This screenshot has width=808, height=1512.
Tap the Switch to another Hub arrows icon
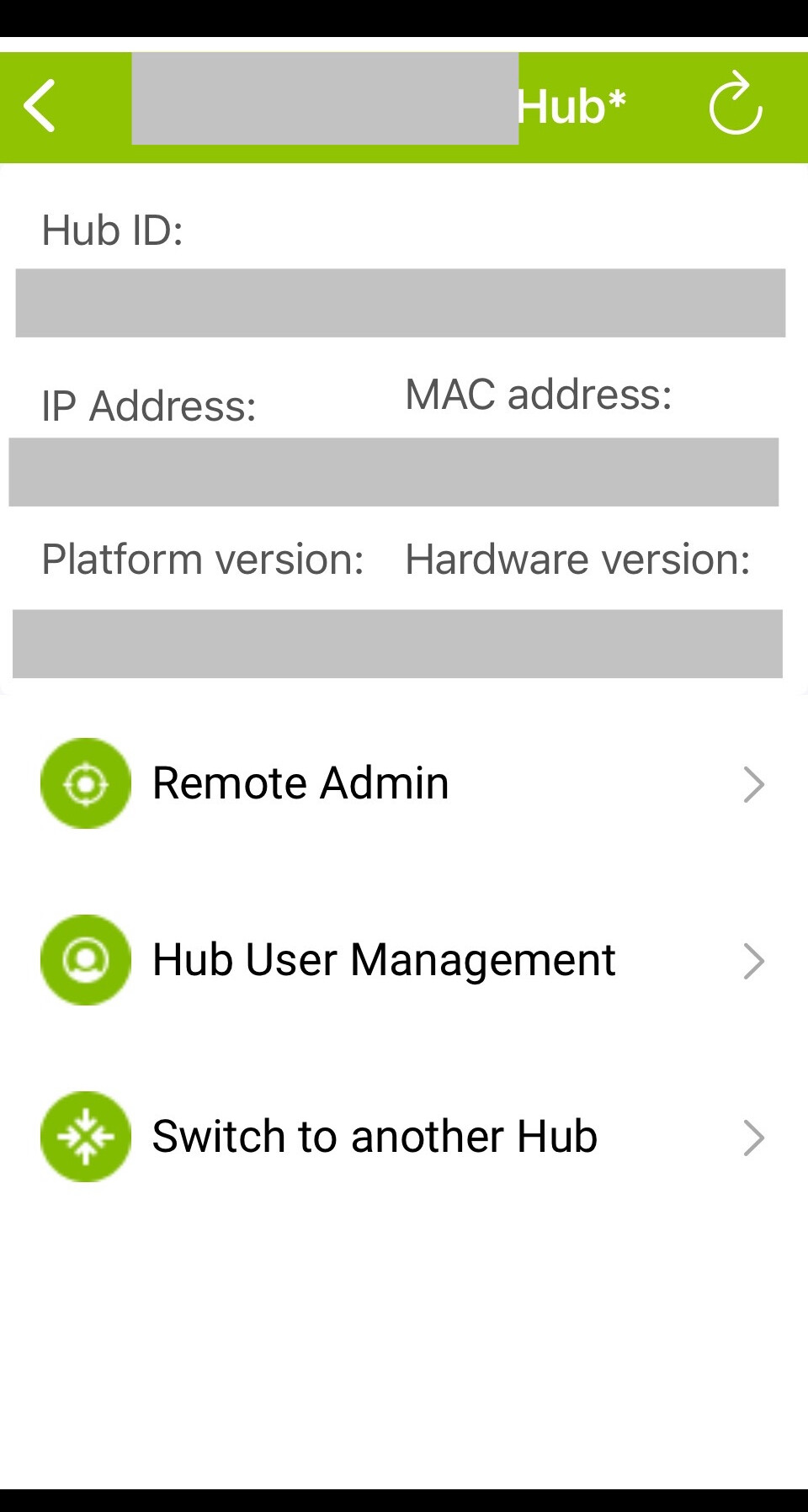tap(86, 1137)
